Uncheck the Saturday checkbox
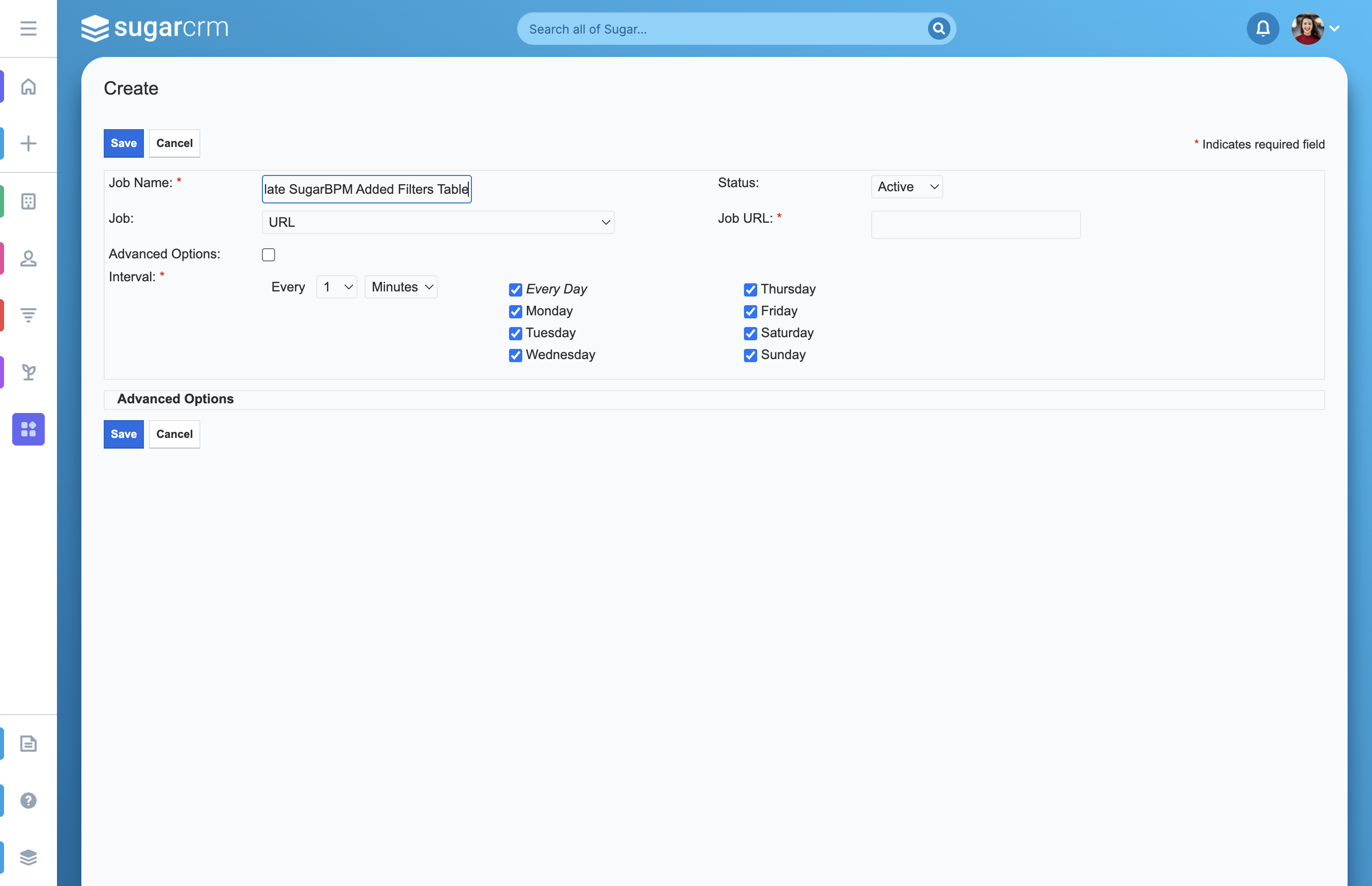Image resolution: width=1372 pixels, height=886 pixels. (750, 333)
